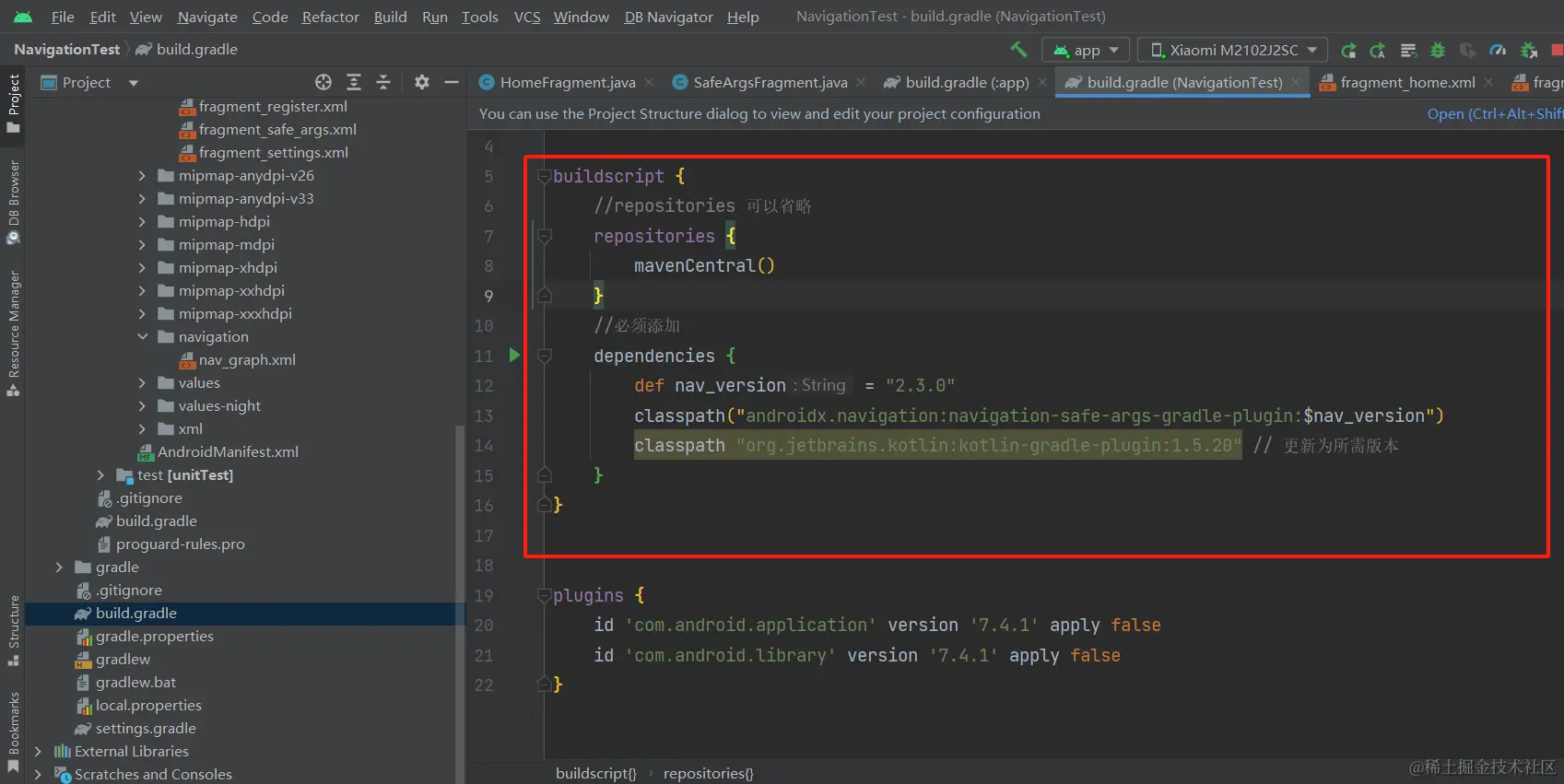
Task: Click Attach Debugger to Android Process icon
Action: pyautogui.click(x=1529, y=51)
